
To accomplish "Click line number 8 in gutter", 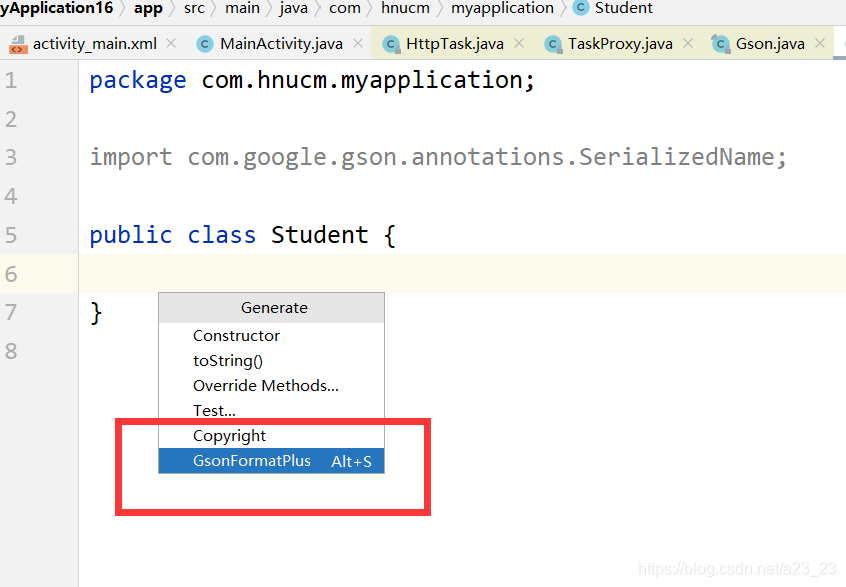I will (11, 351).
